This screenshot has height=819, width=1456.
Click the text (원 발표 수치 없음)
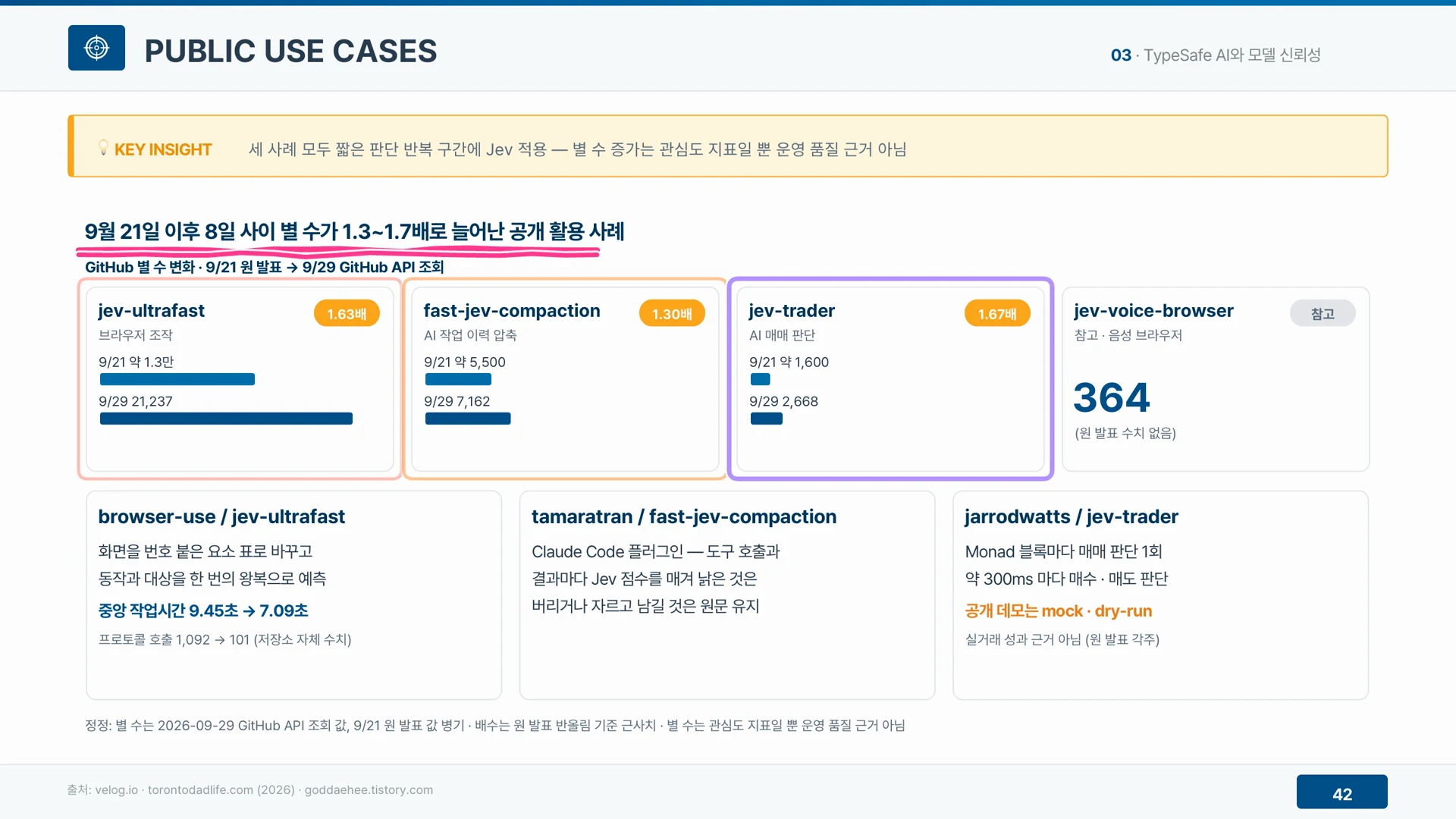click(1125, 433)
